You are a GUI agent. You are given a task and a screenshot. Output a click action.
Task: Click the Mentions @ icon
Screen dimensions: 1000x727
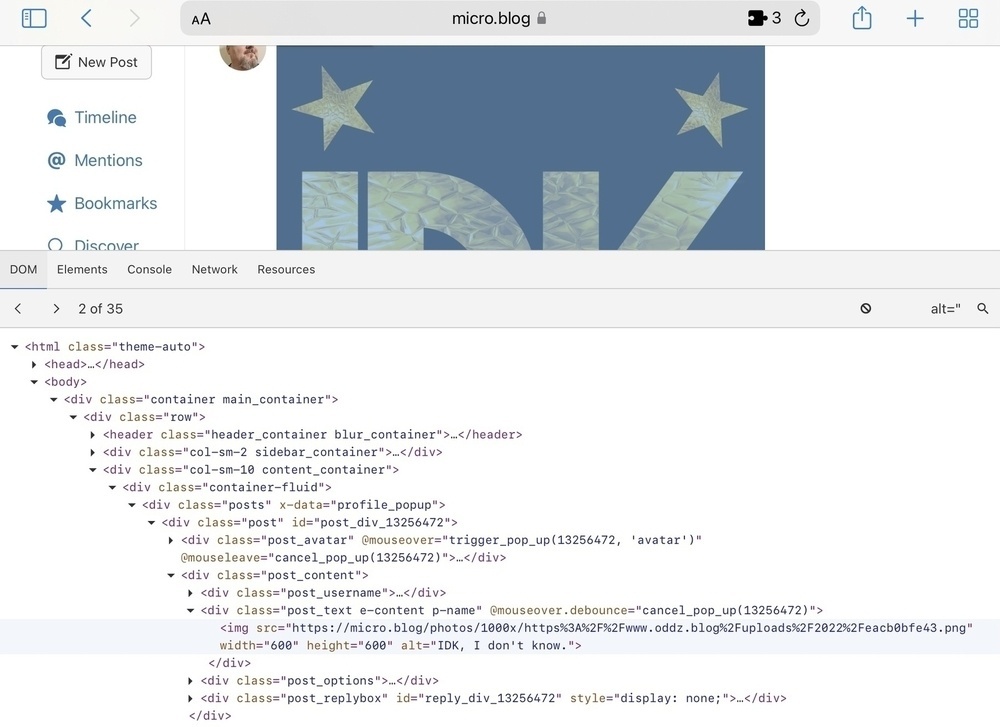(56, 160)
